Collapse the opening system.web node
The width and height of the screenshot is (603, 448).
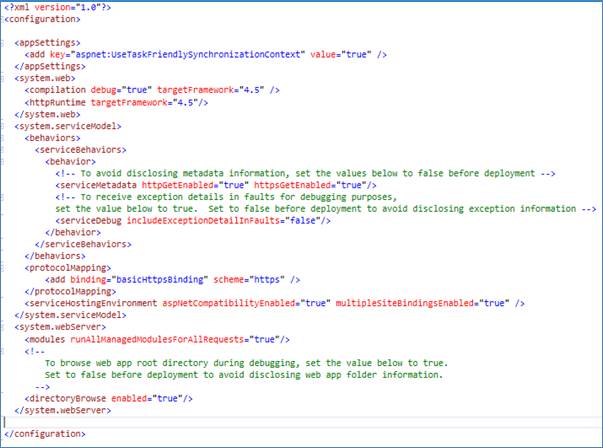[x=2, y=78]
